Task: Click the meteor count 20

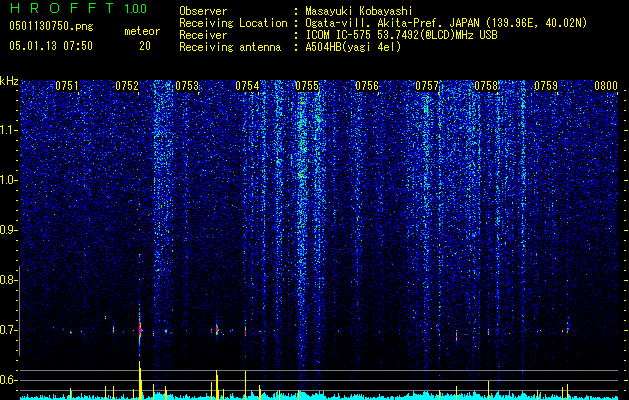Action: pyautogui.click(x=145, y=46)
